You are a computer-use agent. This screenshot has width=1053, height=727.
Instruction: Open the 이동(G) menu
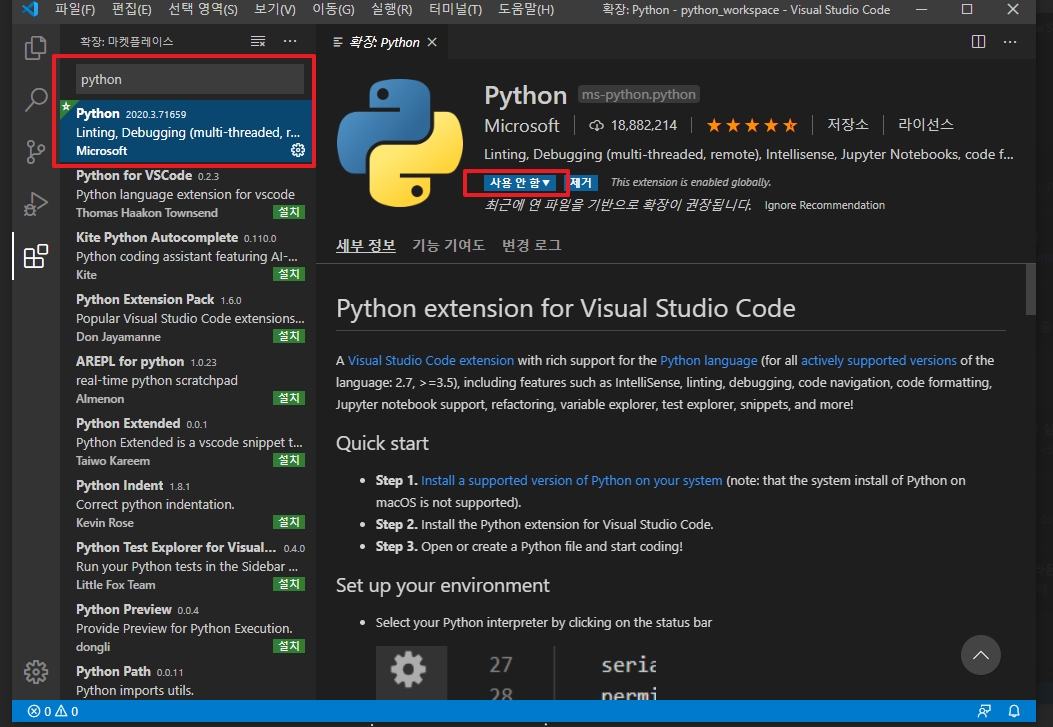[x=333, y=9]
